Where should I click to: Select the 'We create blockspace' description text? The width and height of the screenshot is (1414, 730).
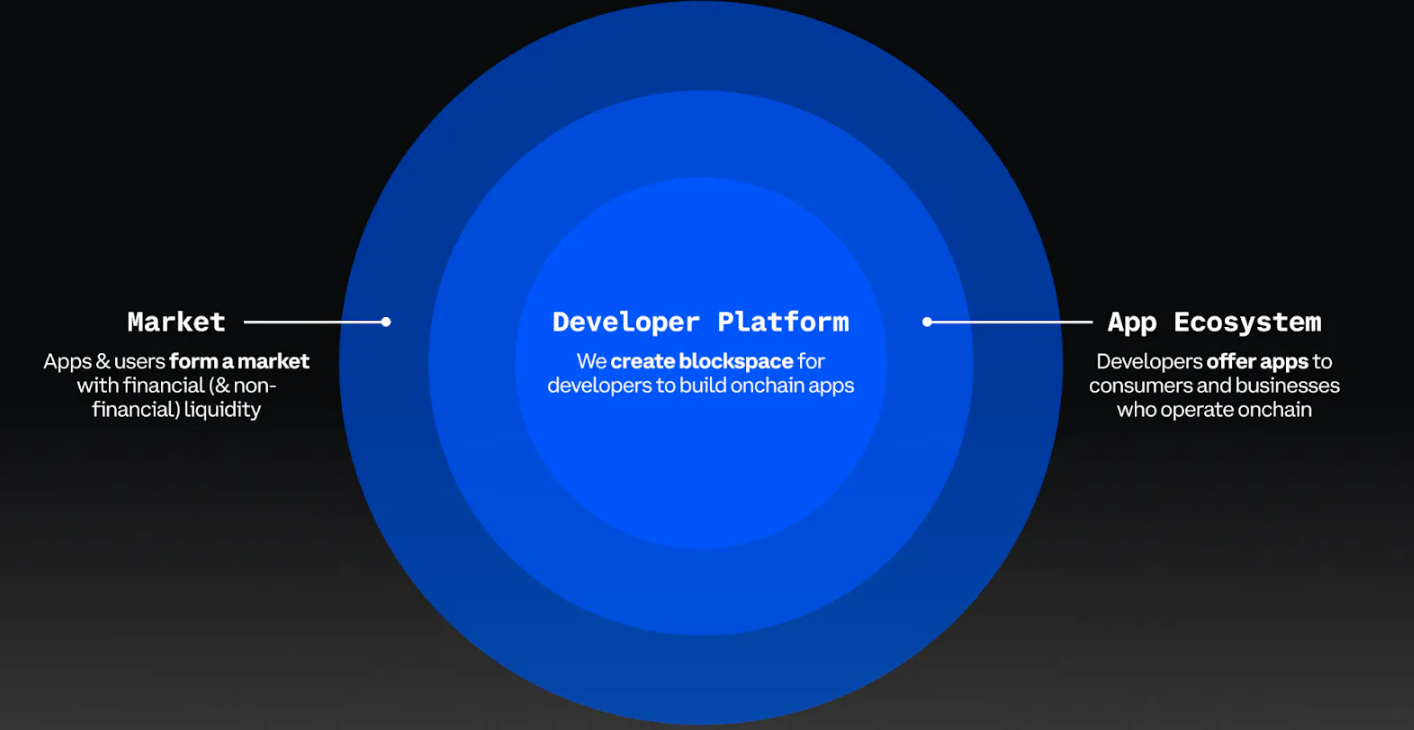pyautogui.click(x=700, y=373)
